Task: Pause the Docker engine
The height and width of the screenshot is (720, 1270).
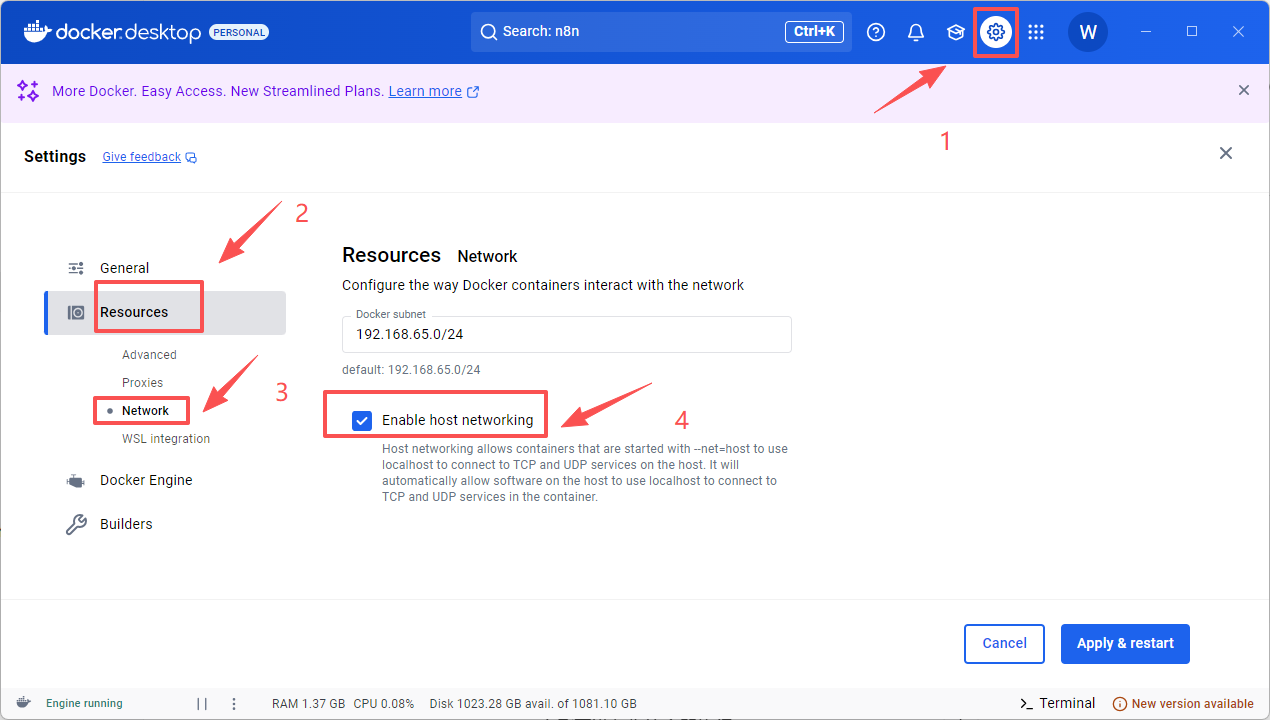Action: coord(202,703)
